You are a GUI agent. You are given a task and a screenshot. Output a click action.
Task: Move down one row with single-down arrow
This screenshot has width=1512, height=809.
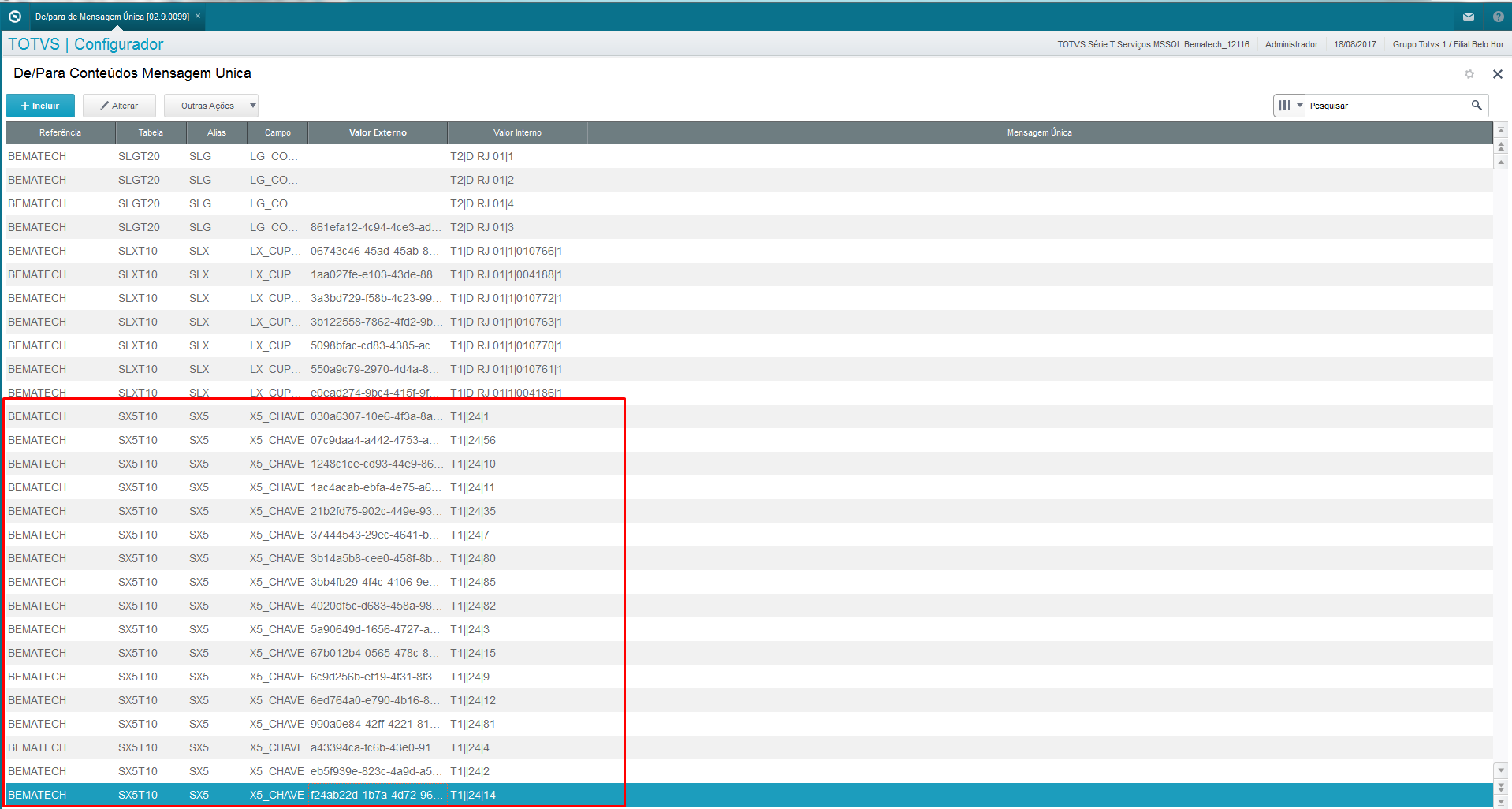coord(1501,770)
